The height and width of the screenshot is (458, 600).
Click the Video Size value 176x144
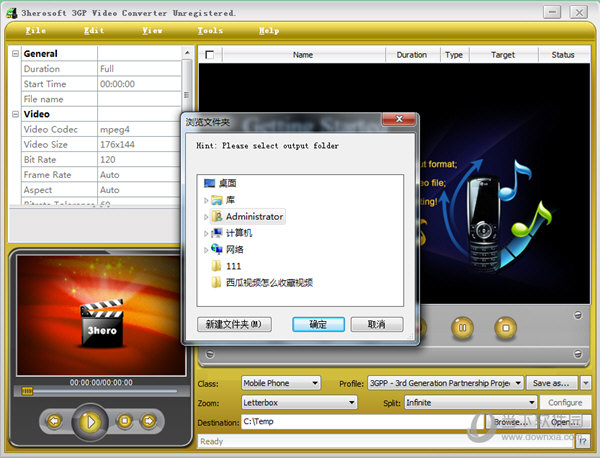tap(139, 145)
